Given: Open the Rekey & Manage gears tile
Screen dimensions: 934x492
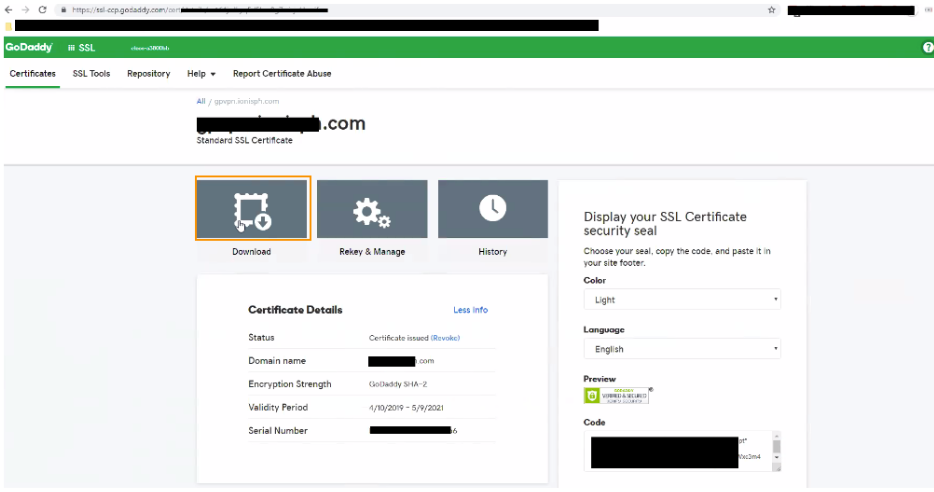Looking at the screenshot, I should [x=372, y=209].
